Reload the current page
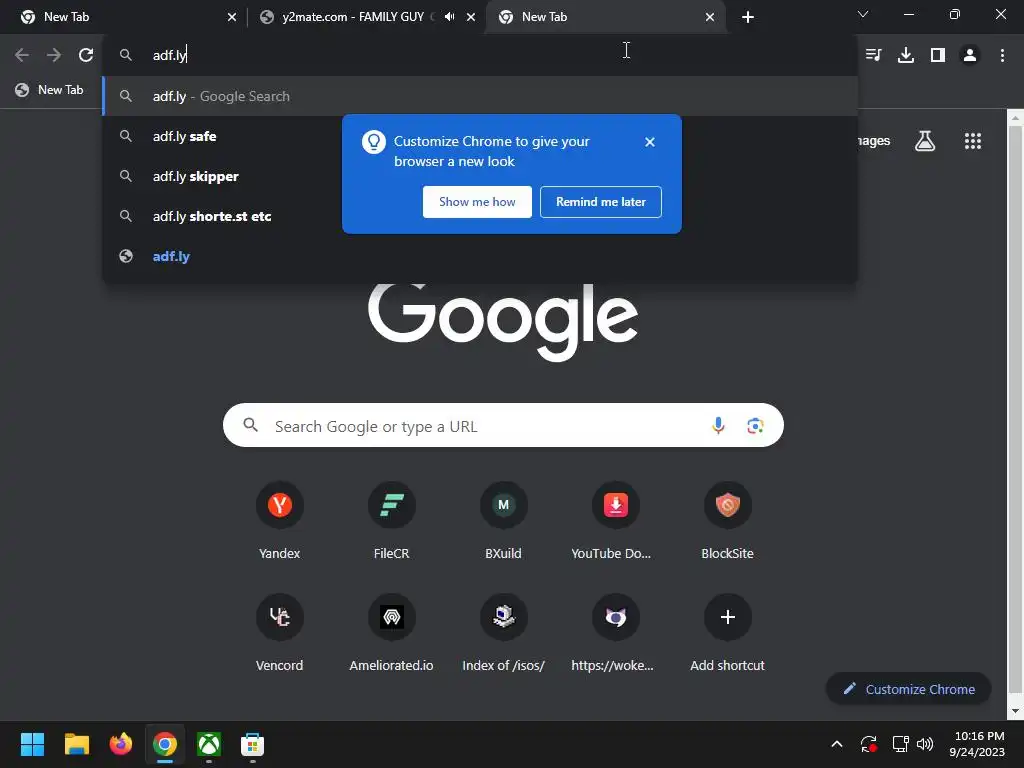 (x=86, y=55)
